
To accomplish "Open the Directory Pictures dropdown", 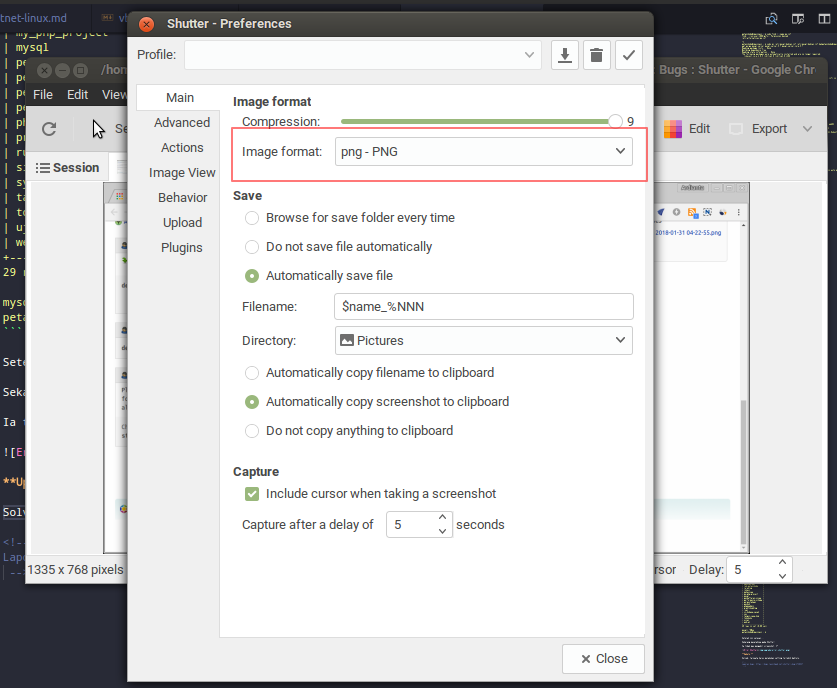I will tap(483, 341).
